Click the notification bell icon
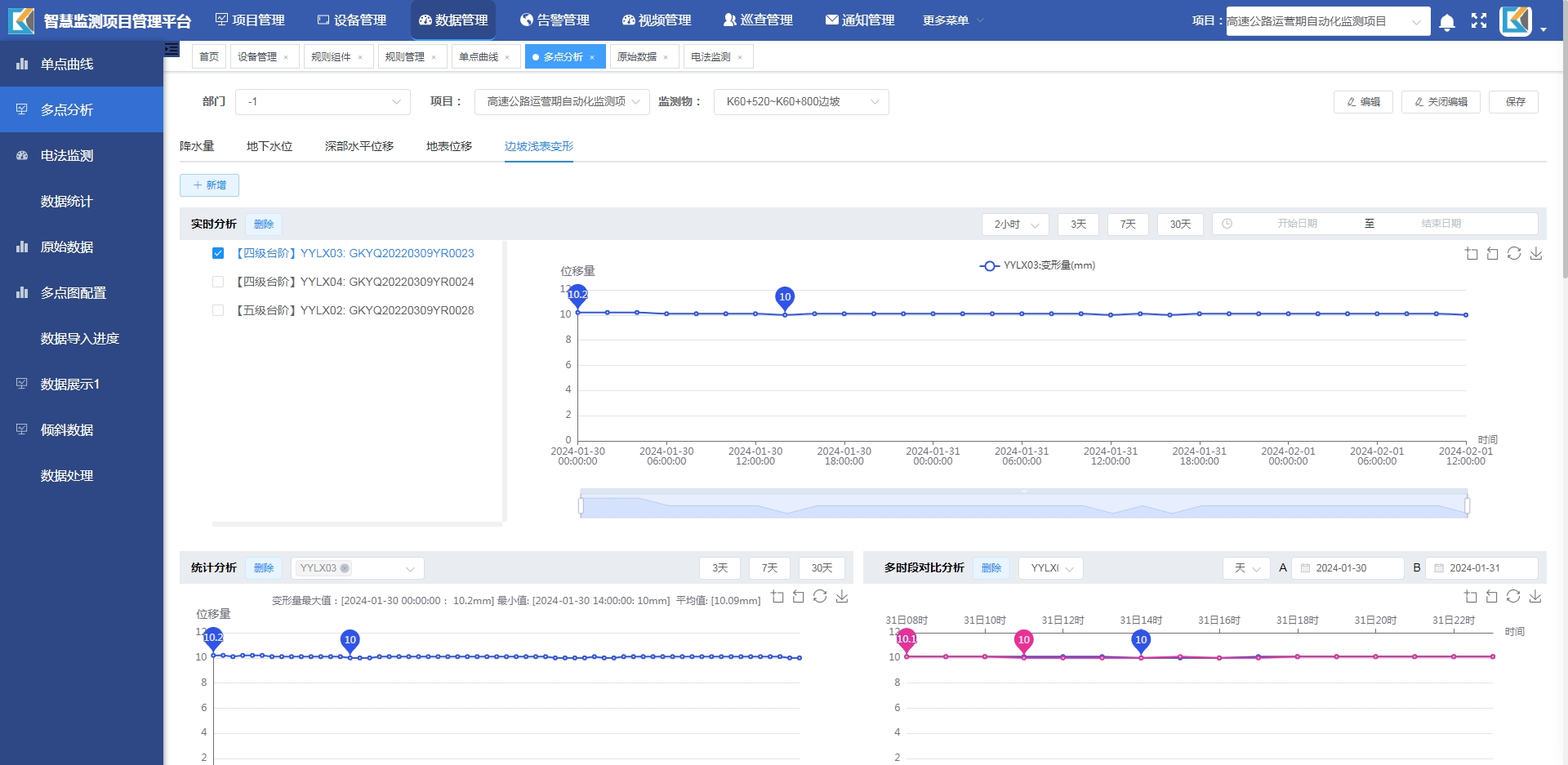The height and width of the screenshot is (765, 1568). [1446, 22]
